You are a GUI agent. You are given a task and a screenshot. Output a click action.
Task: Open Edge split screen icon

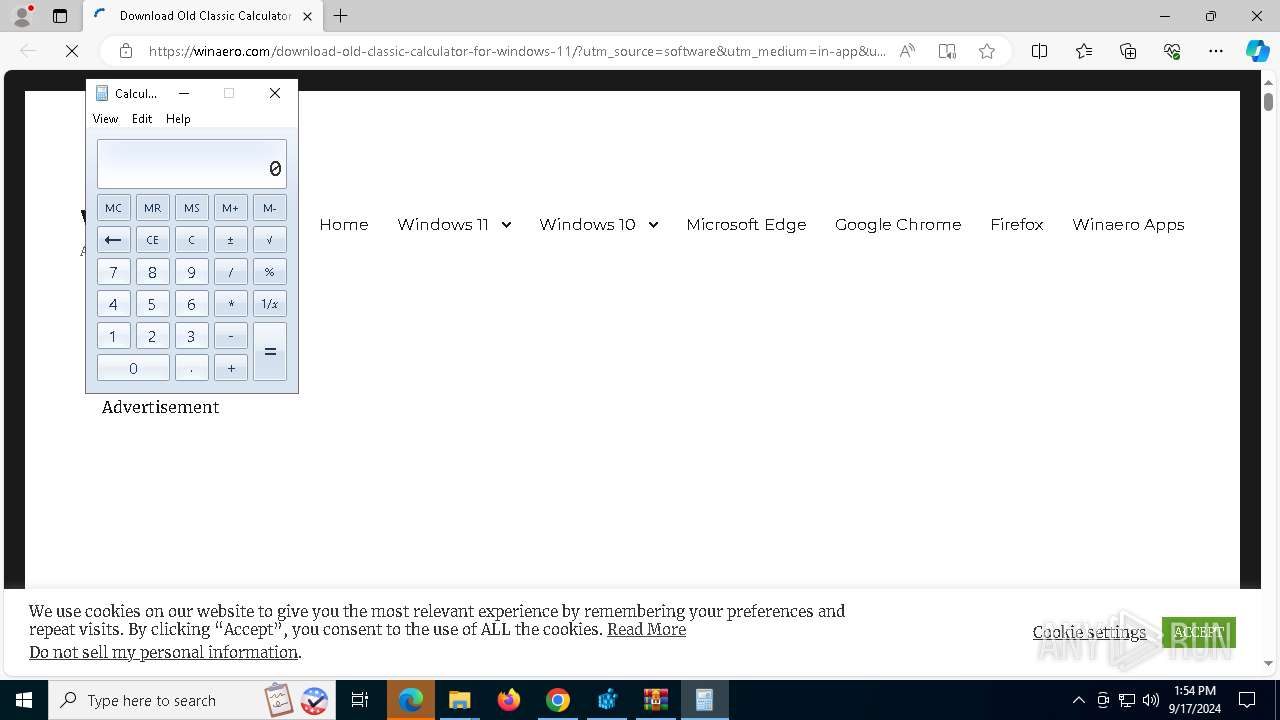click(x=1039, y=51)
